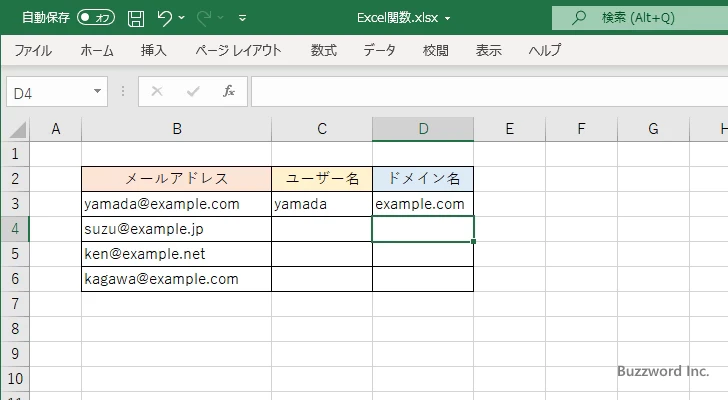Switch to the 表示 tab
Viewport: 728px width, 400px height.
[x=488, y=50]
